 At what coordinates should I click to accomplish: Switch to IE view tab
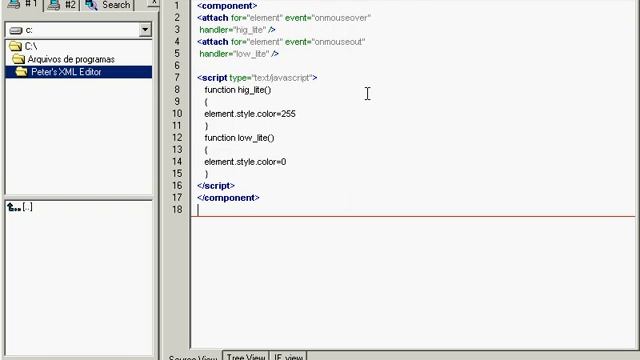click(x=288, y=356)
